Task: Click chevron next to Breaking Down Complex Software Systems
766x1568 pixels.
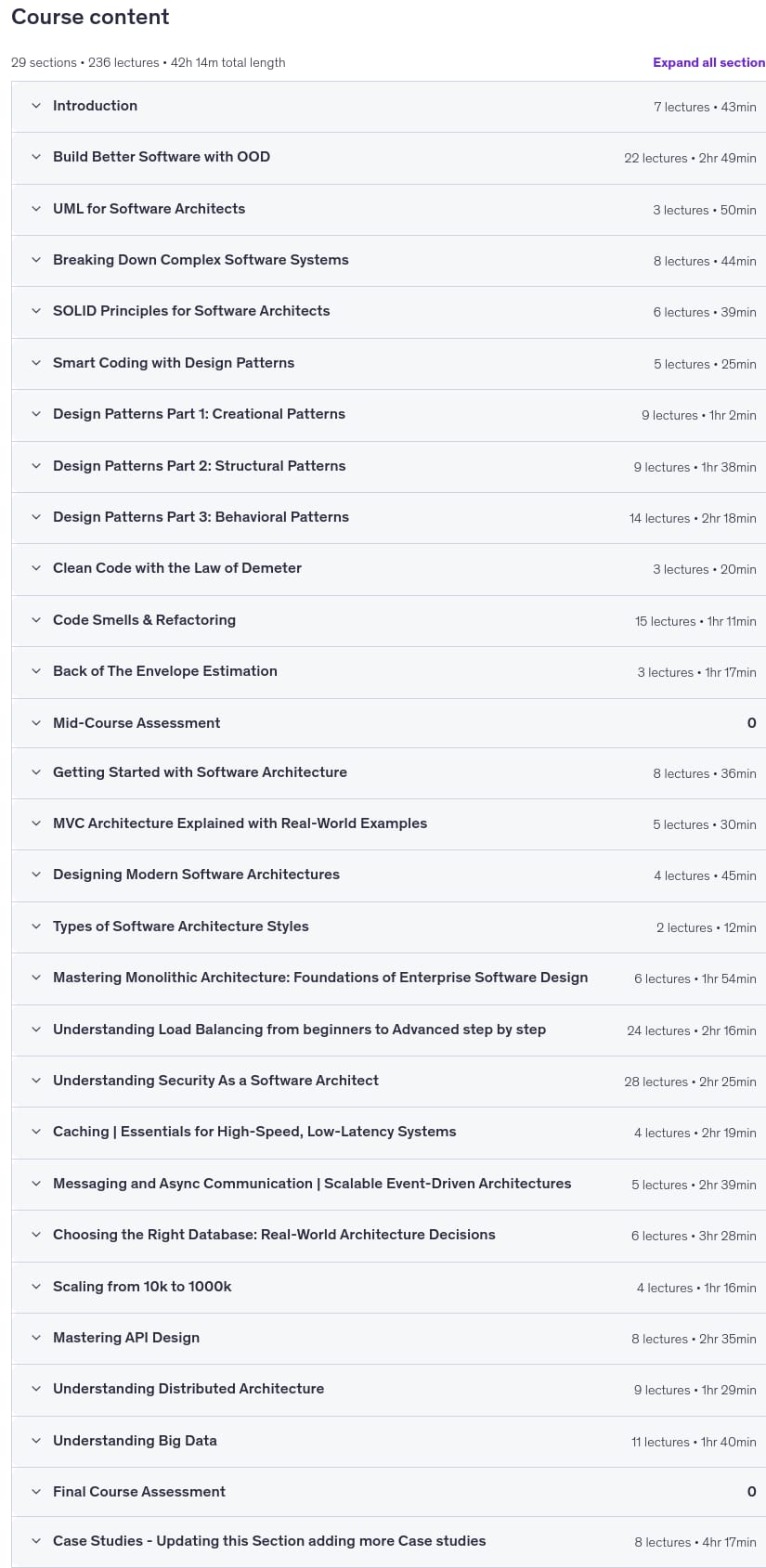Action: [36, 260]
